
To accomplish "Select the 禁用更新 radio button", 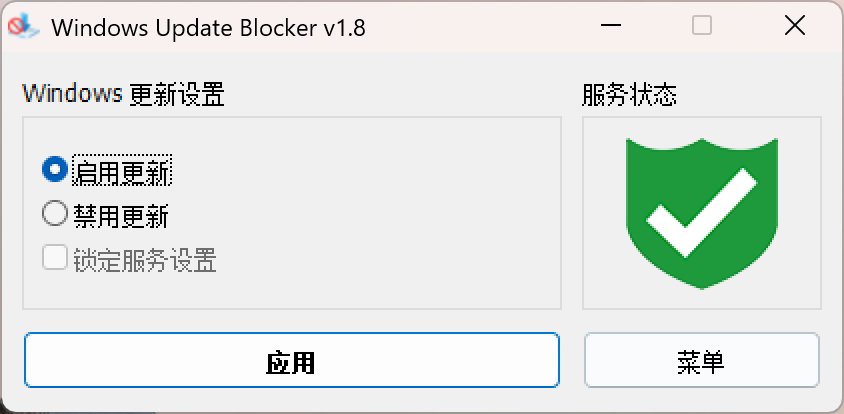I will click(x=55, y=214).
